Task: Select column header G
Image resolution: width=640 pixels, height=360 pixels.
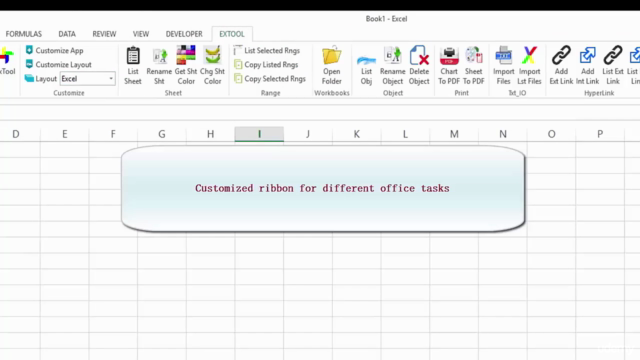Action: pyautogui.click(x=162, y=134)
